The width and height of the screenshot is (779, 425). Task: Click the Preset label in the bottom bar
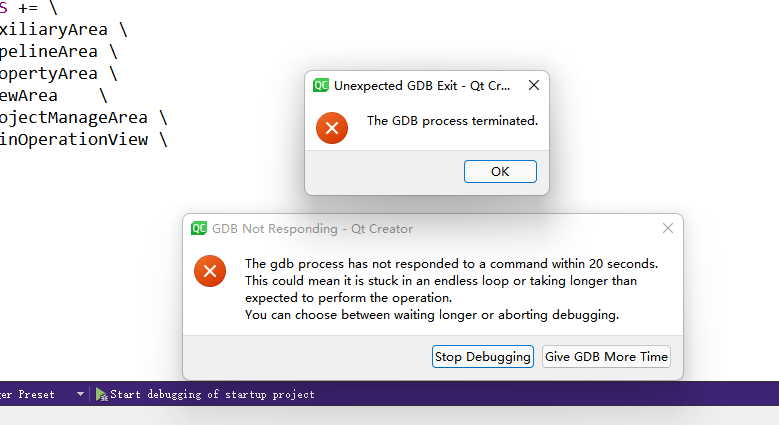pyautogui.click(x=36, y=395)
